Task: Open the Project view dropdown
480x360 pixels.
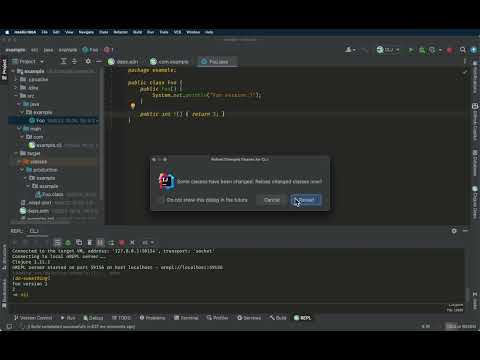Action: tap(28, 61)
